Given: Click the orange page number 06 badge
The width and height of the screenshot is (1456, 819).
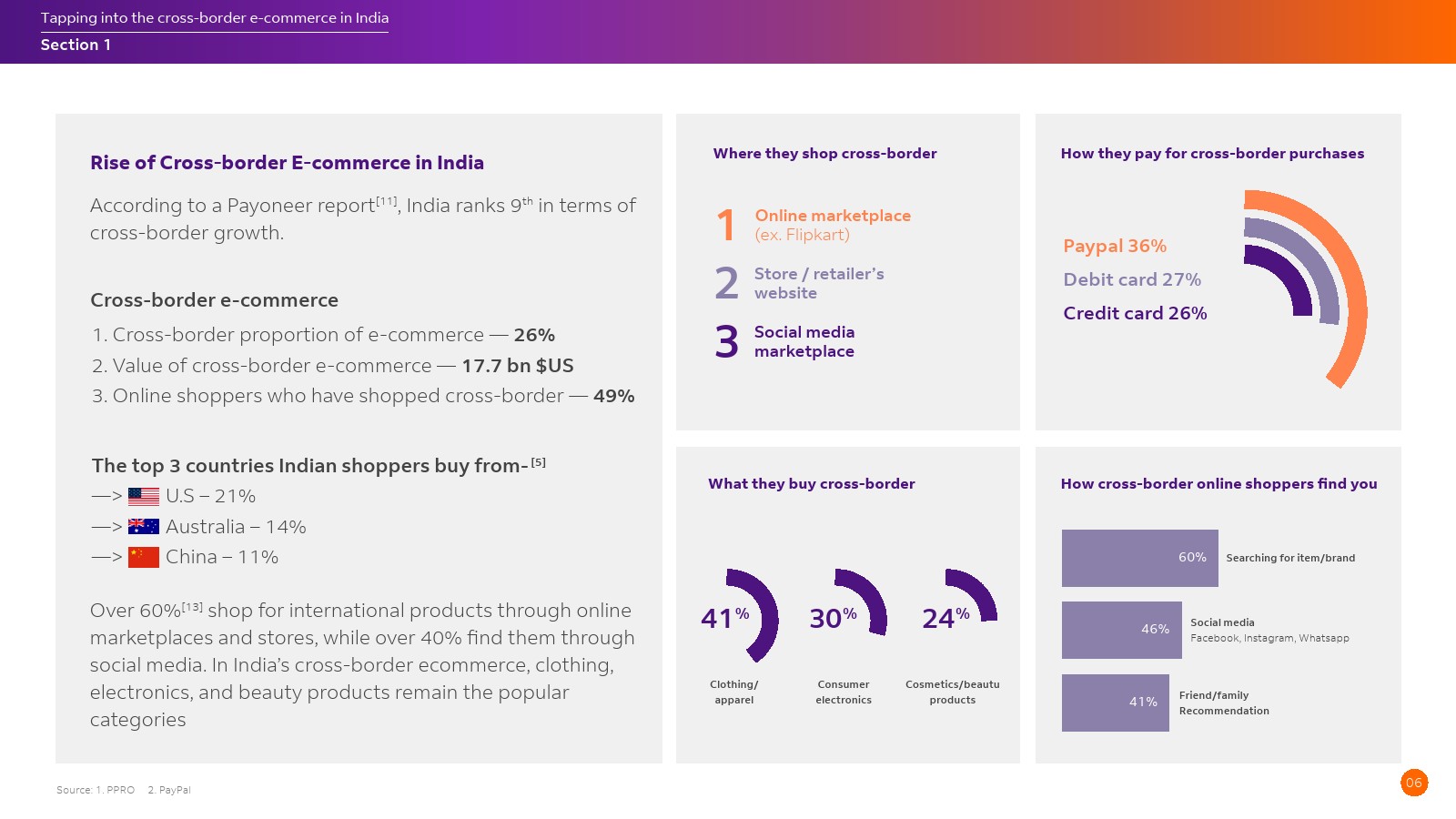Looking at the screenshot, I should coord(1413,783).
